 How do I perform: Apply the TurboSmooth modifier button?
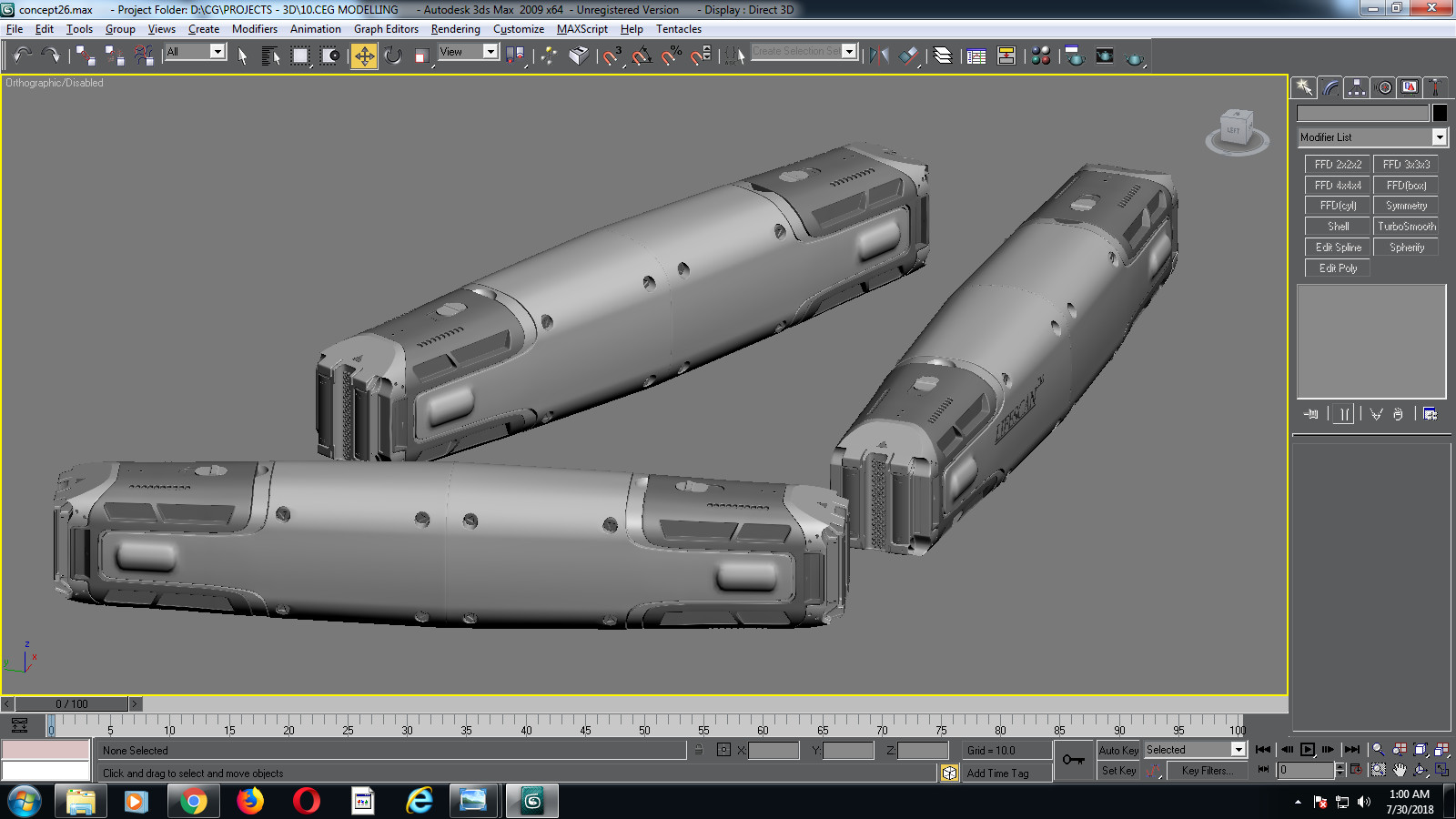(1406, 226)
